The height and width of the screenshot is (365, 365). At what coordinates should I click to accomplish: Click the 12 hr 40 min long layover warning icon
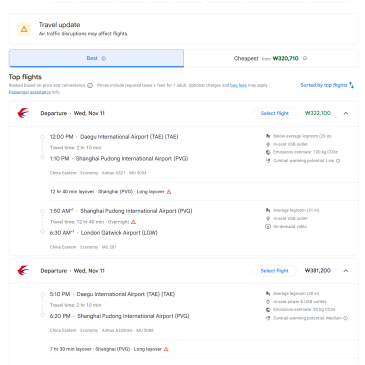pyautogui.click(x=169, y=192)
